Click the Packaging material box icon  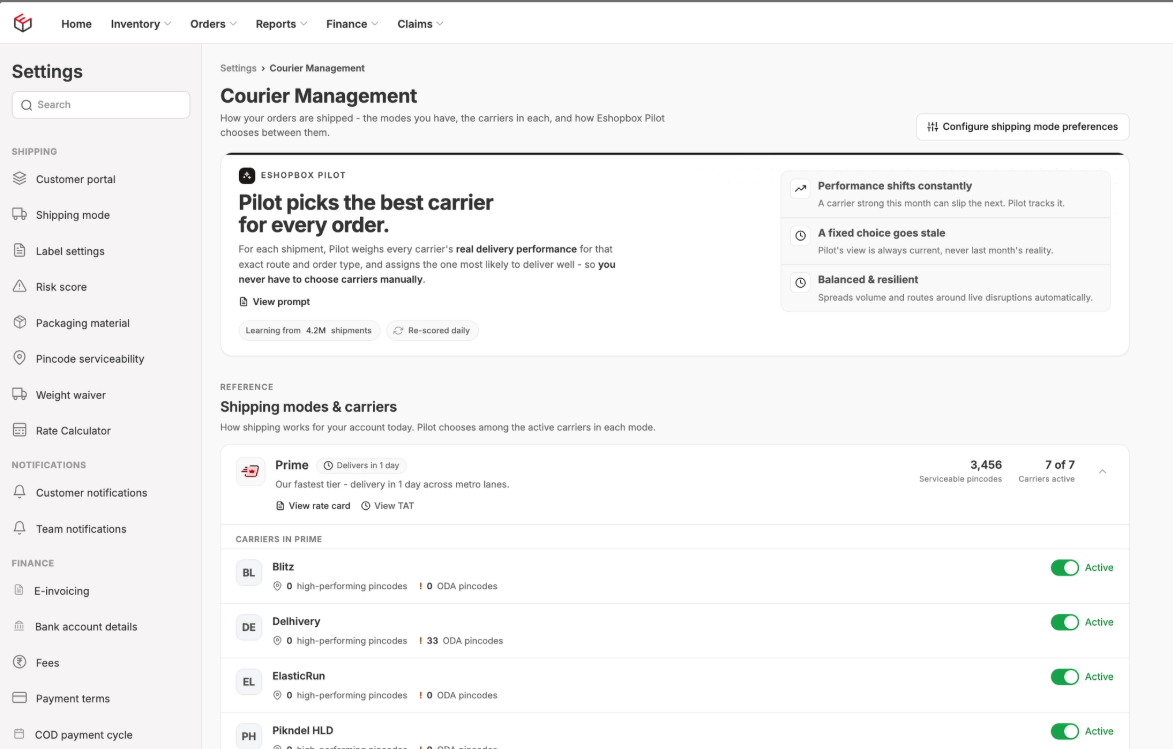pos(19,322)
